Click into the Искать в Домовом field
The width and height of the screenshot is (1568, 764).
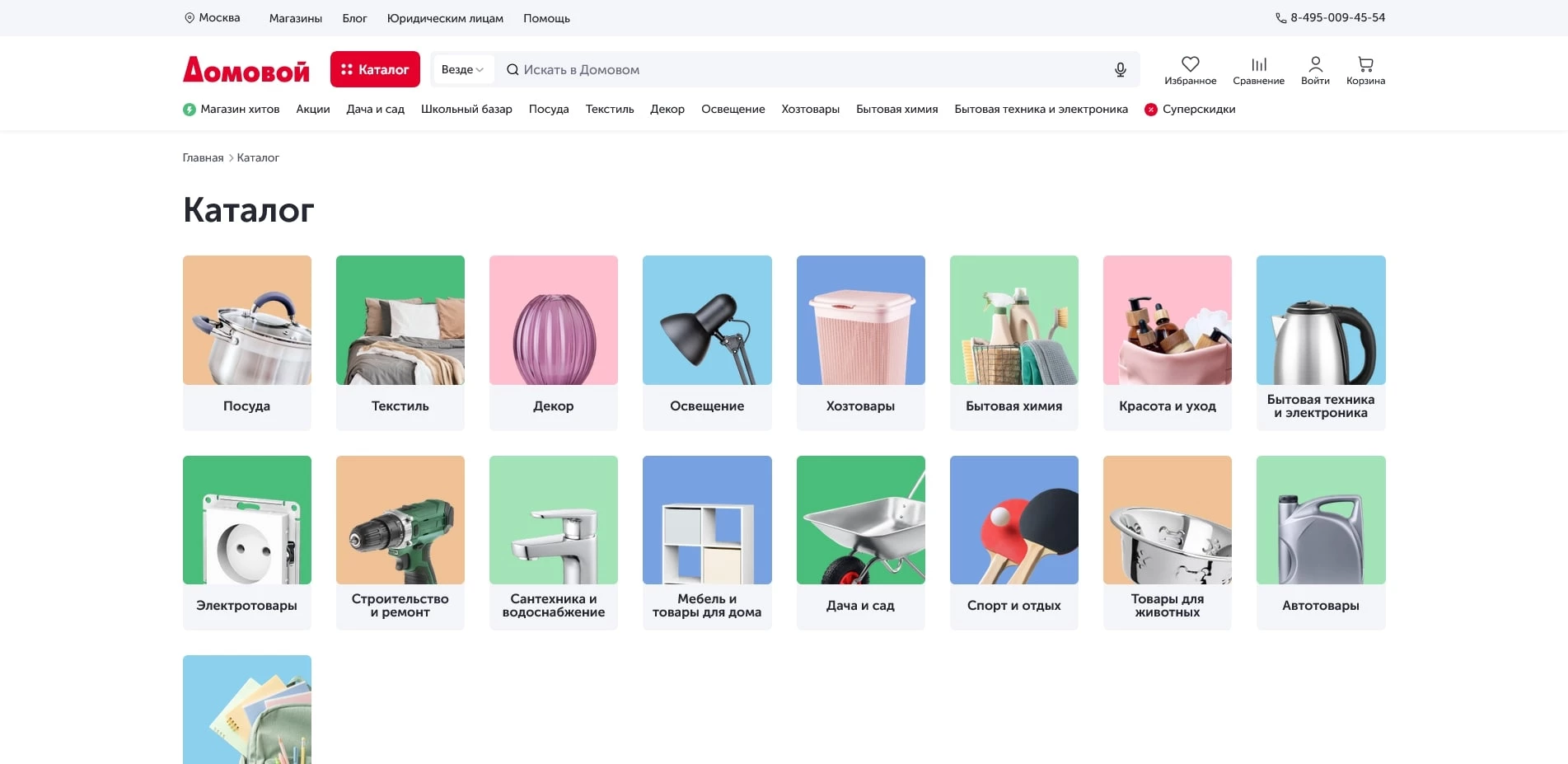(x=799, y=70)
